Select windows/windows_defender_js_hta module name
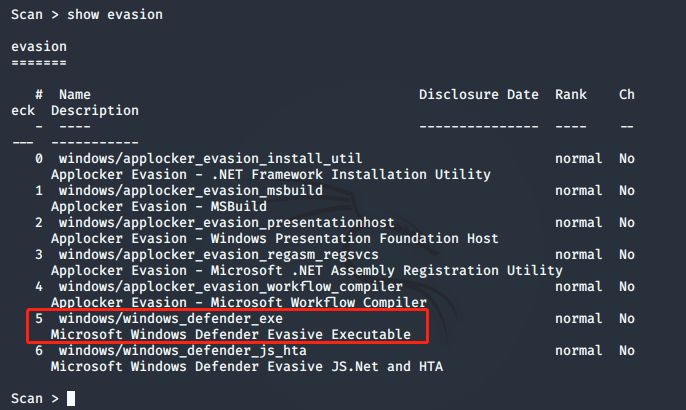 tap(182, 350)
